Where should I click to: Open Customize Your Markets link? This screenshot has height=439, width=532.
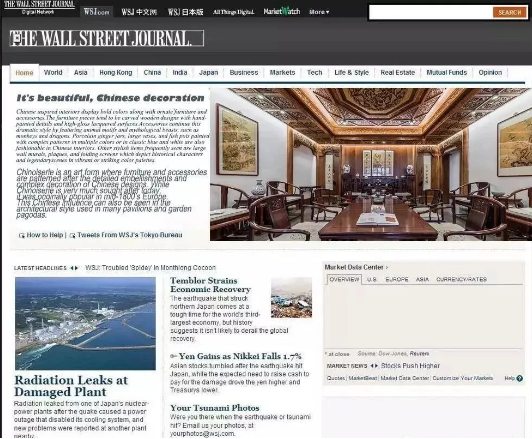pyautogui.click(x=462, y=378)
